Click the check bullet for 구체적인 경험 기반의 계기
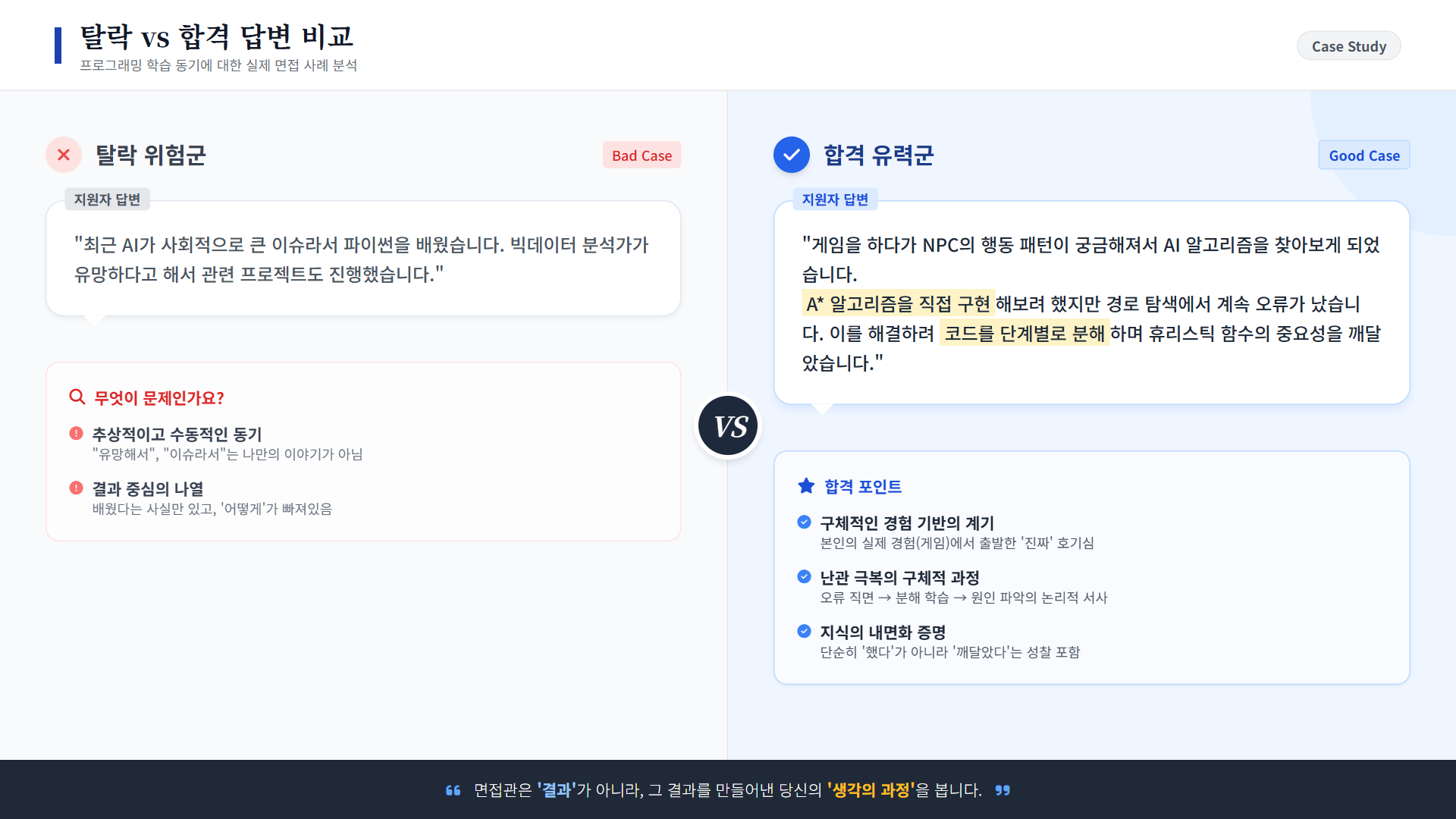 [805, 522]
